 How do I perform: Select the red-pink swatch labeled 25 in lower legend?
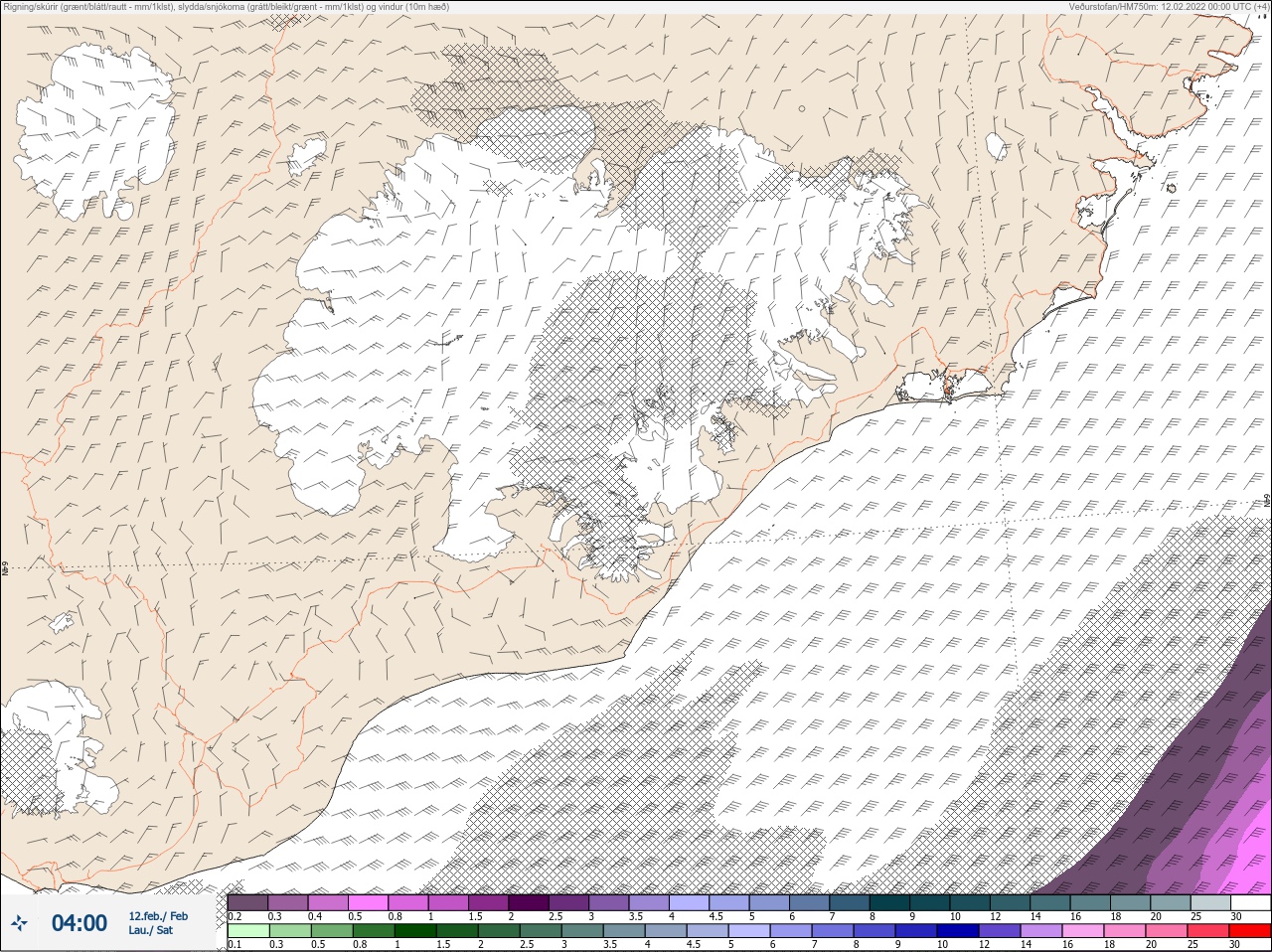(1207, 931)
